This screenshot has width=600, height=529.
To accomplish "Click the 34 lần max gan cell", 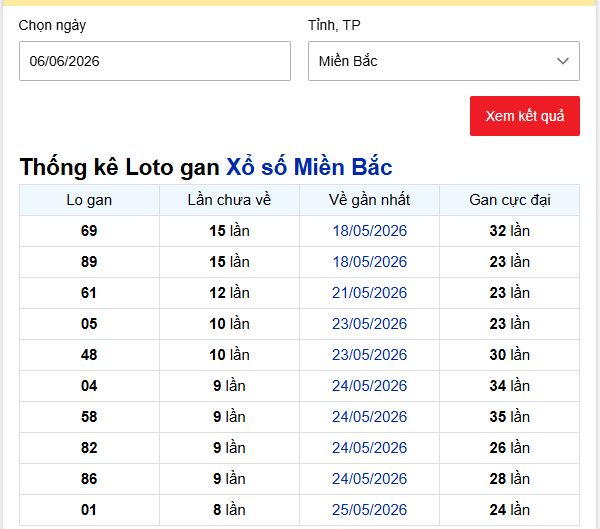I will [510, 386].
